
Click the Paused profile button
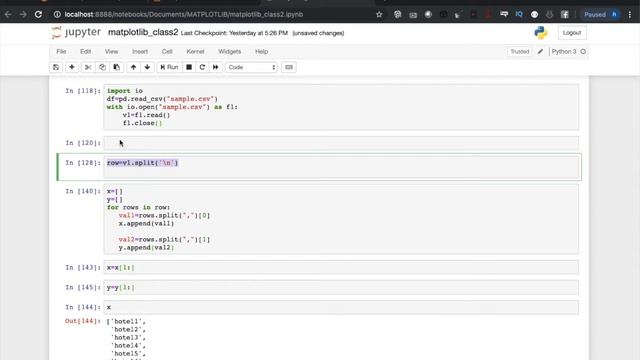[x=601, y=14]
